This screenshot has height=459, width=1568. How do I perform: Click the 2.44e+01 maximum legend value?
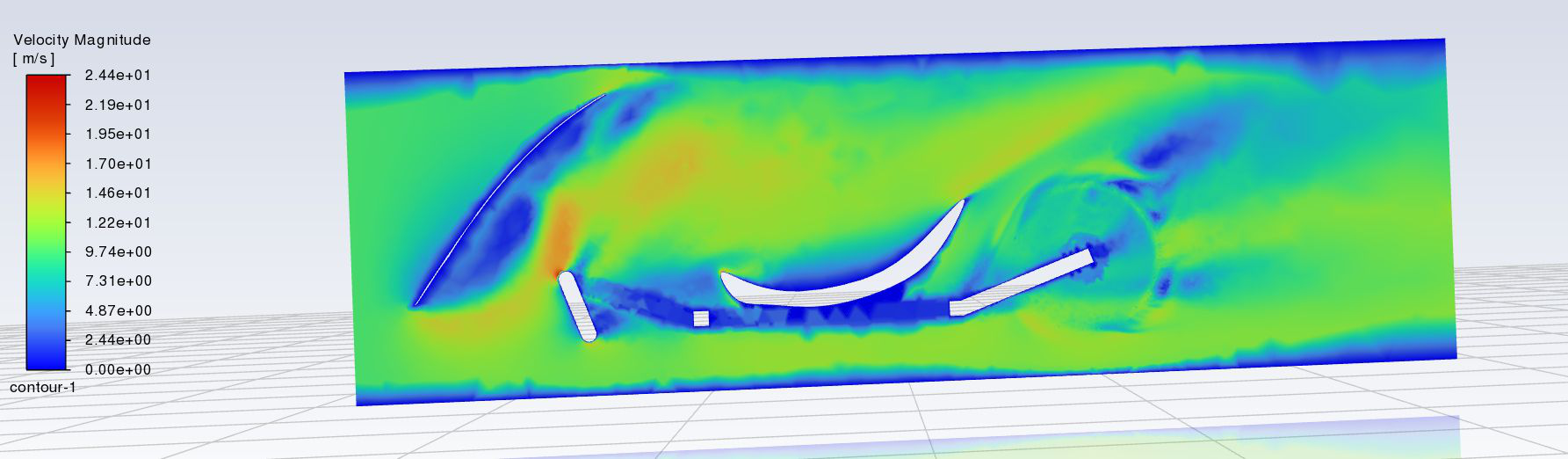(x=118, y=75)
